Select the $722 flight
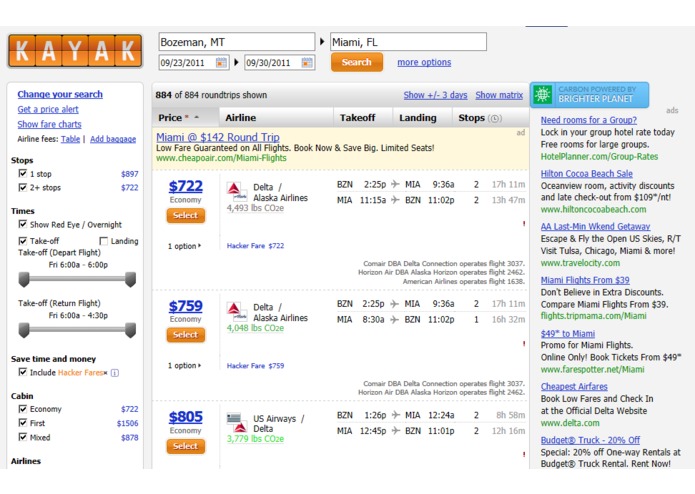This screenshot has width=695, height=494. point(186,215)
